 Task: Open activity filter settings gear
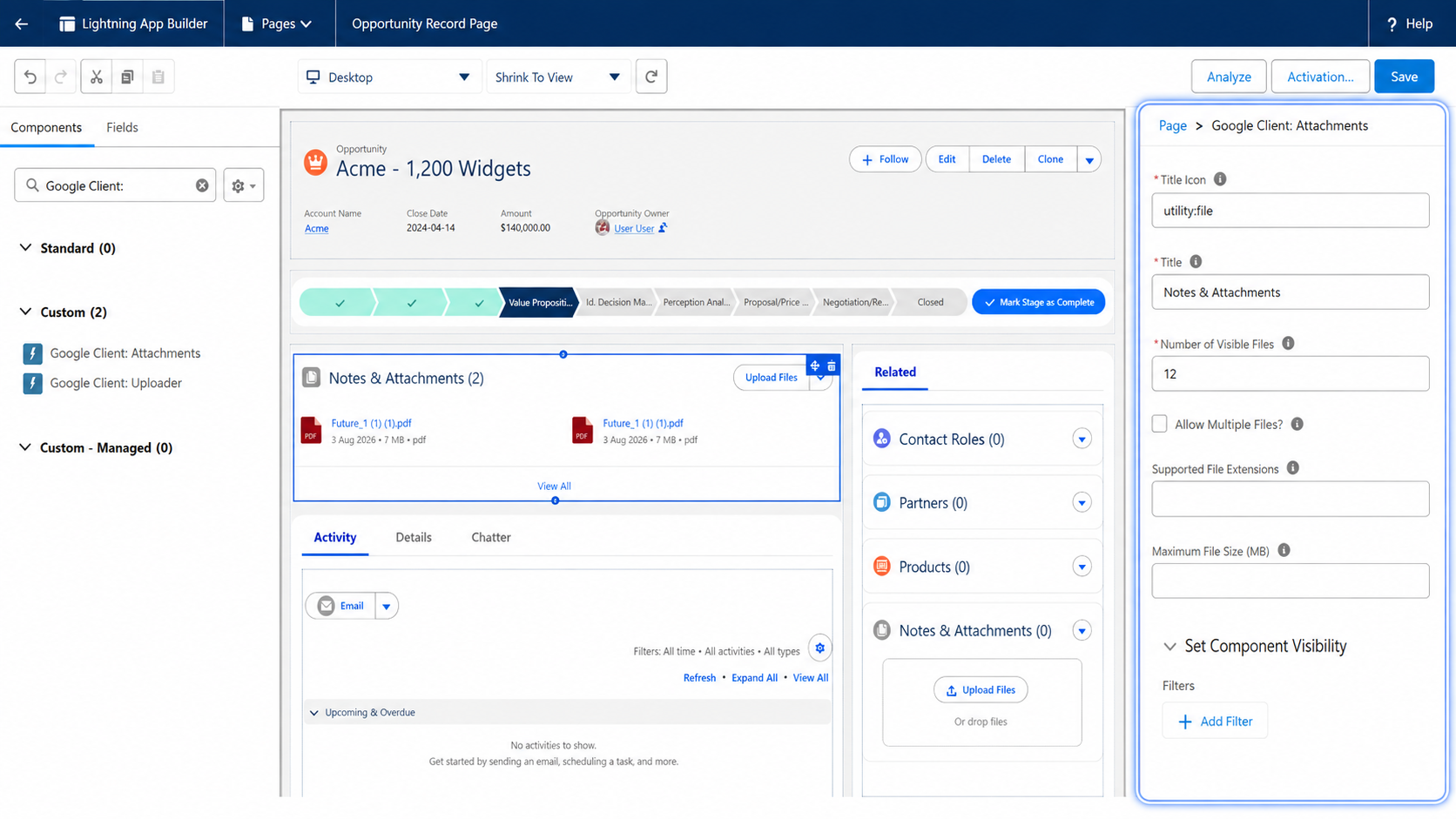pyautogui.click(x=819, y=648)
